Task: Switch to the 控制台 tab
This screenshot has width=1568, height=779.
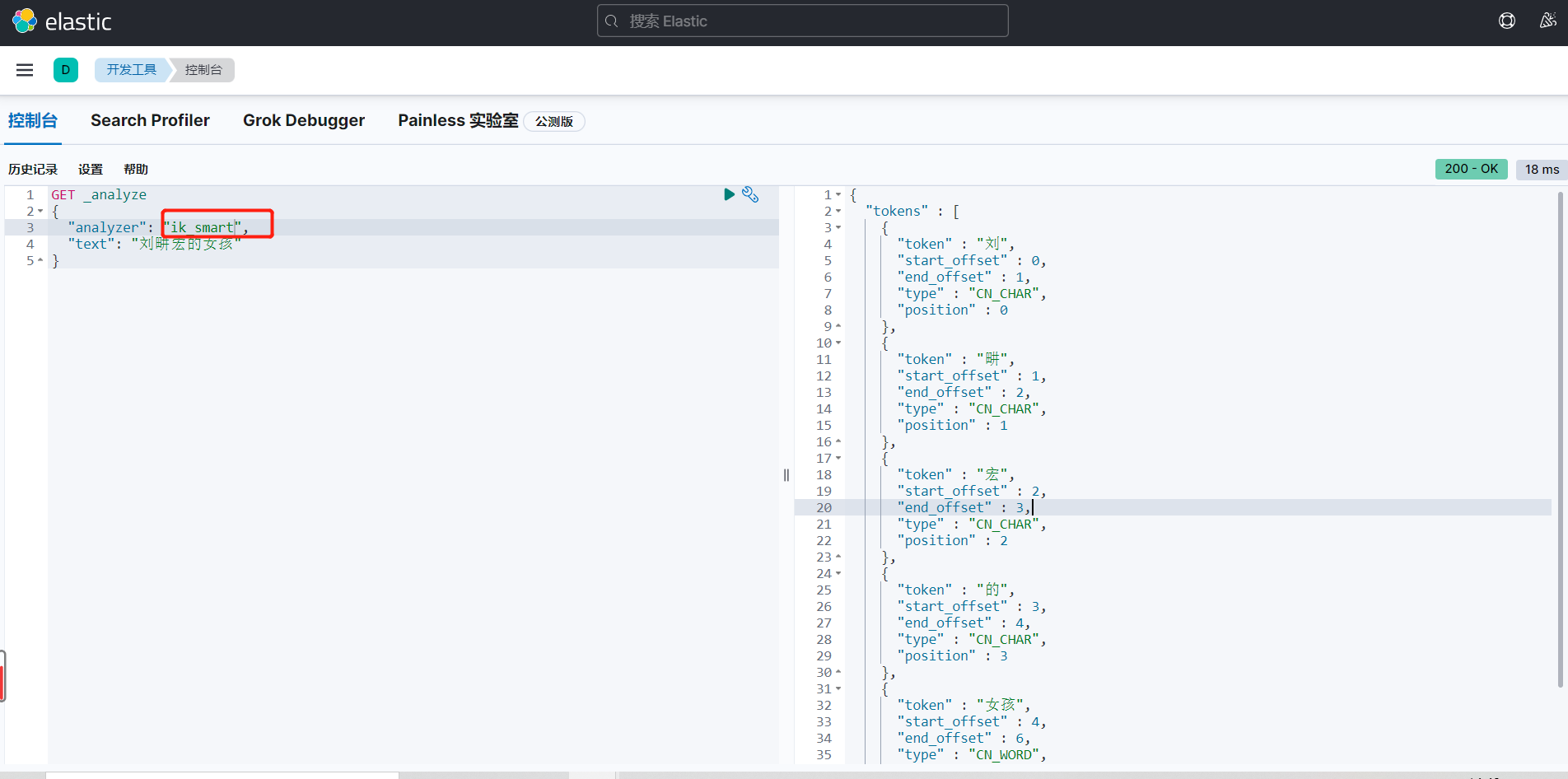Action: 33,121
